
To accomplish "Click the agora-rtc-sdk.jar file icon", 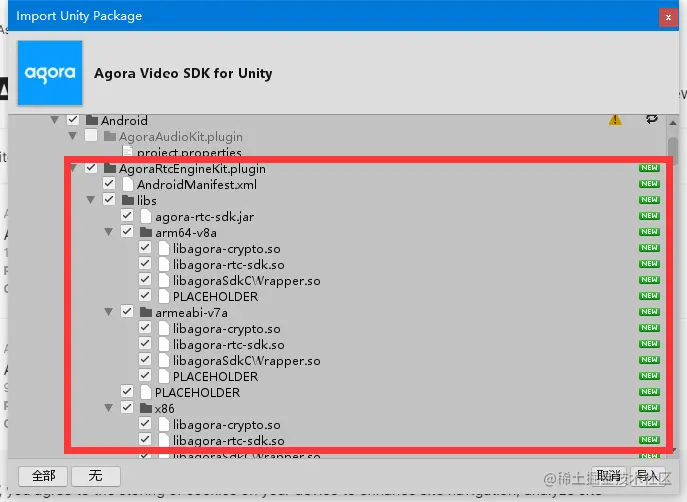I will pos(146,216).
